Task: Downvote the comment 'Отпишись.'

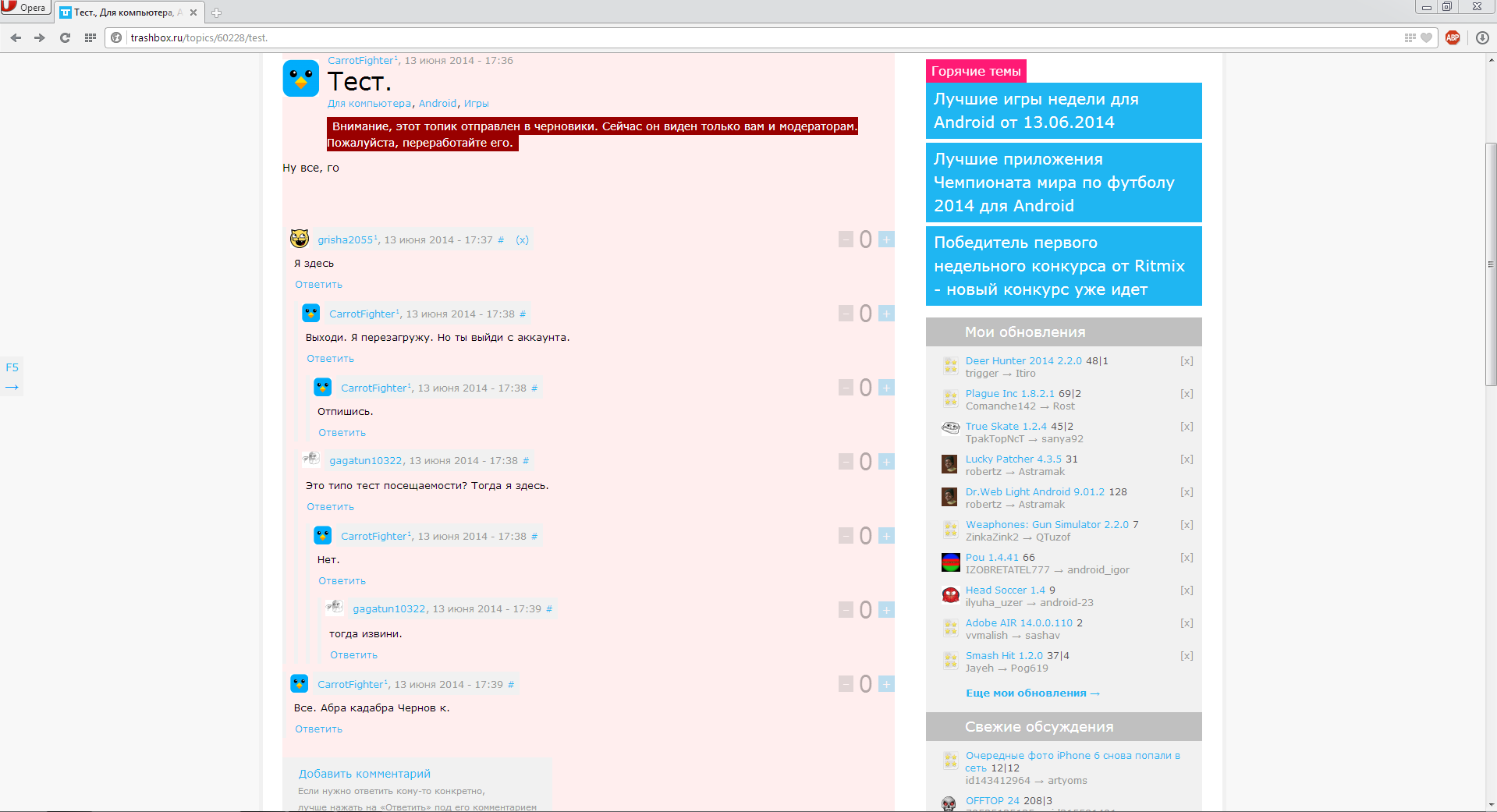Action: pos(846,388)
